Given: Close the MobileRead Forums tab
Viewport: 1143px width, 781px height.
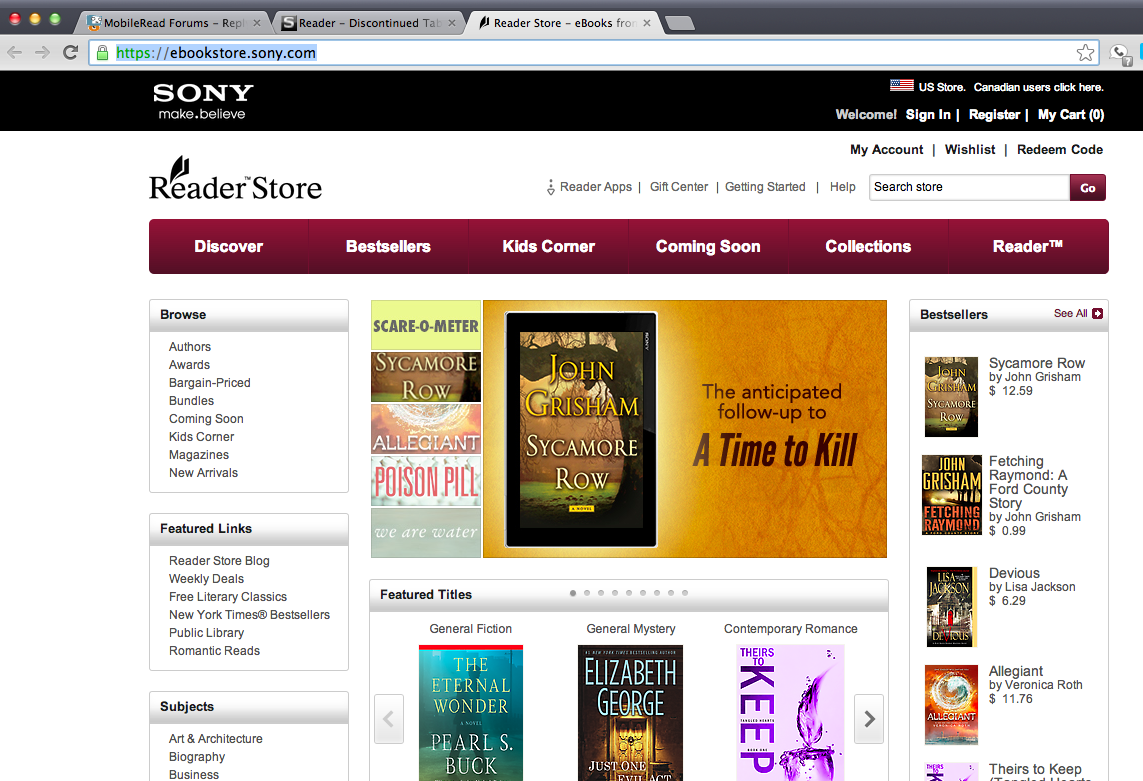Looking at the screenshot, I should pyautogui.click(x=257, y=23).
